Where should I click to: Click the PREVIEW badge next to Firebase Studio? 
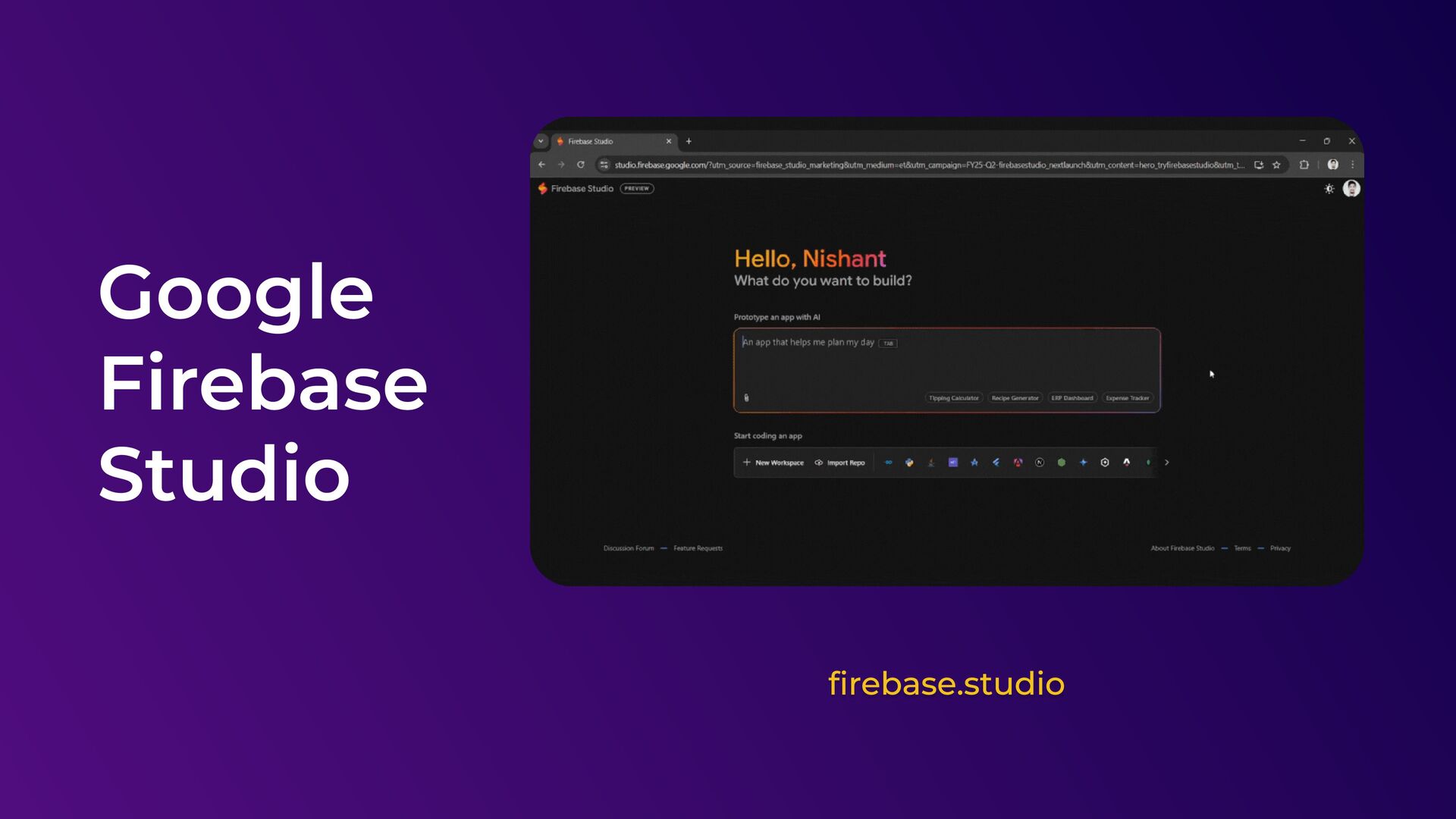click(x=637, y=188)
